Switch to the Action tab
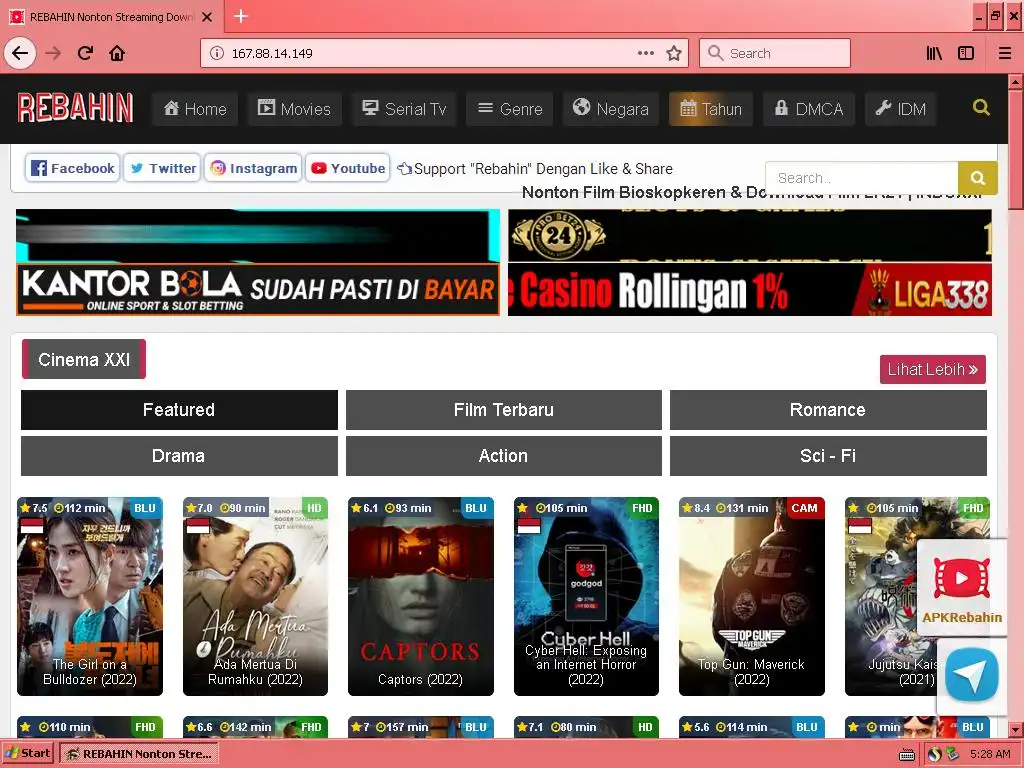The height and width of the screenshot is (768, 1024). click(504, 455)
